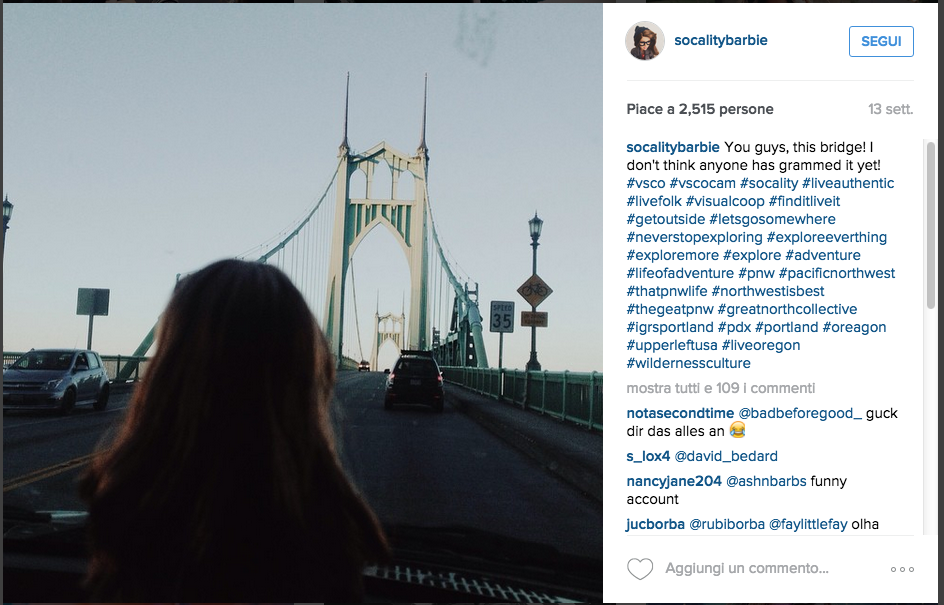Open the "Piace a 2,515 persone" likes list
944x605 pixels.
[x=700, y=109]
